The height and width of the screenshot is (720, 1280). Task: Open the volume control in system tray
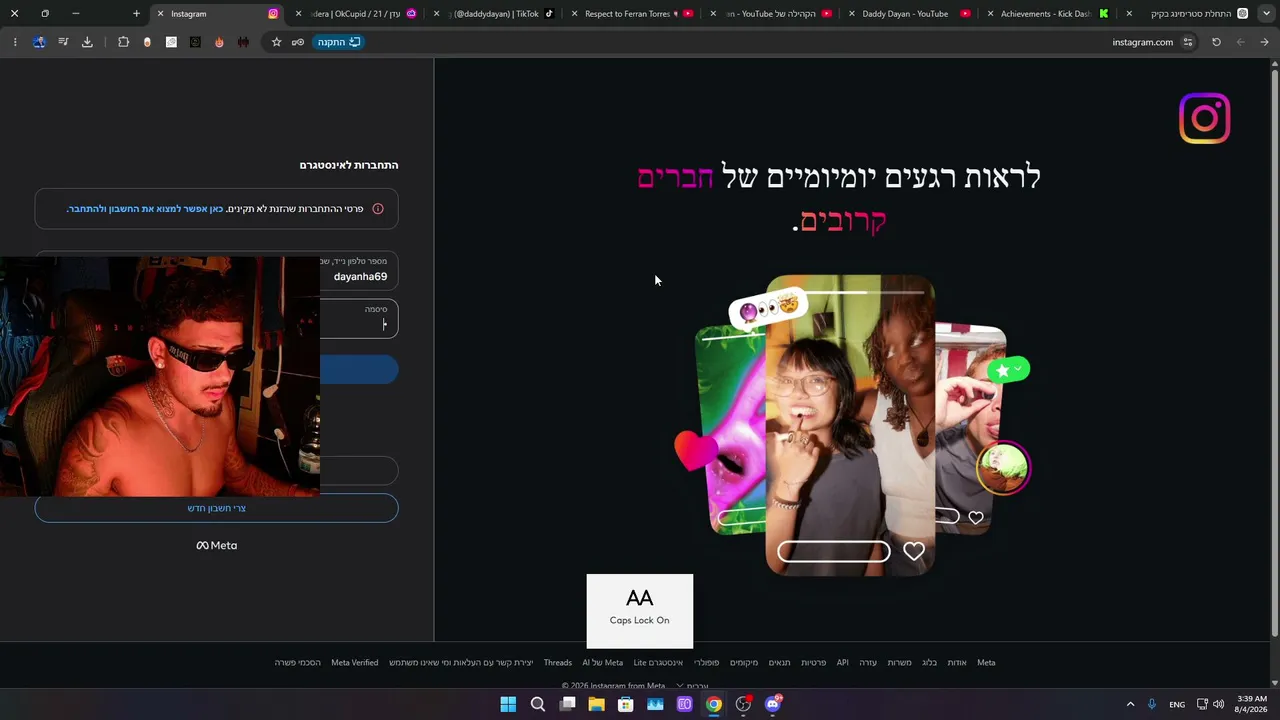click(1218, 704)
